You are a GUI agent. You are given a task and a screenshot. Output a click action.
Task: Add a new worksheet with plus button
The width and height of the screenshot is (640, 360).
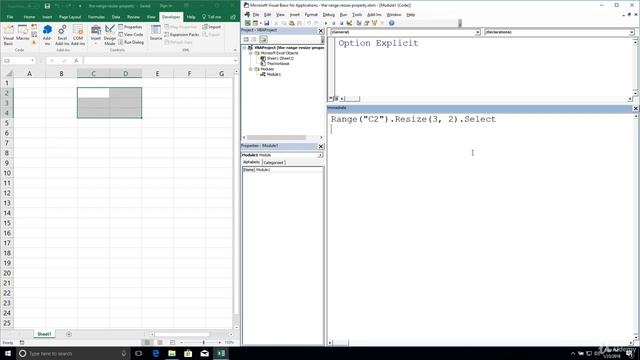click(69, 334)
